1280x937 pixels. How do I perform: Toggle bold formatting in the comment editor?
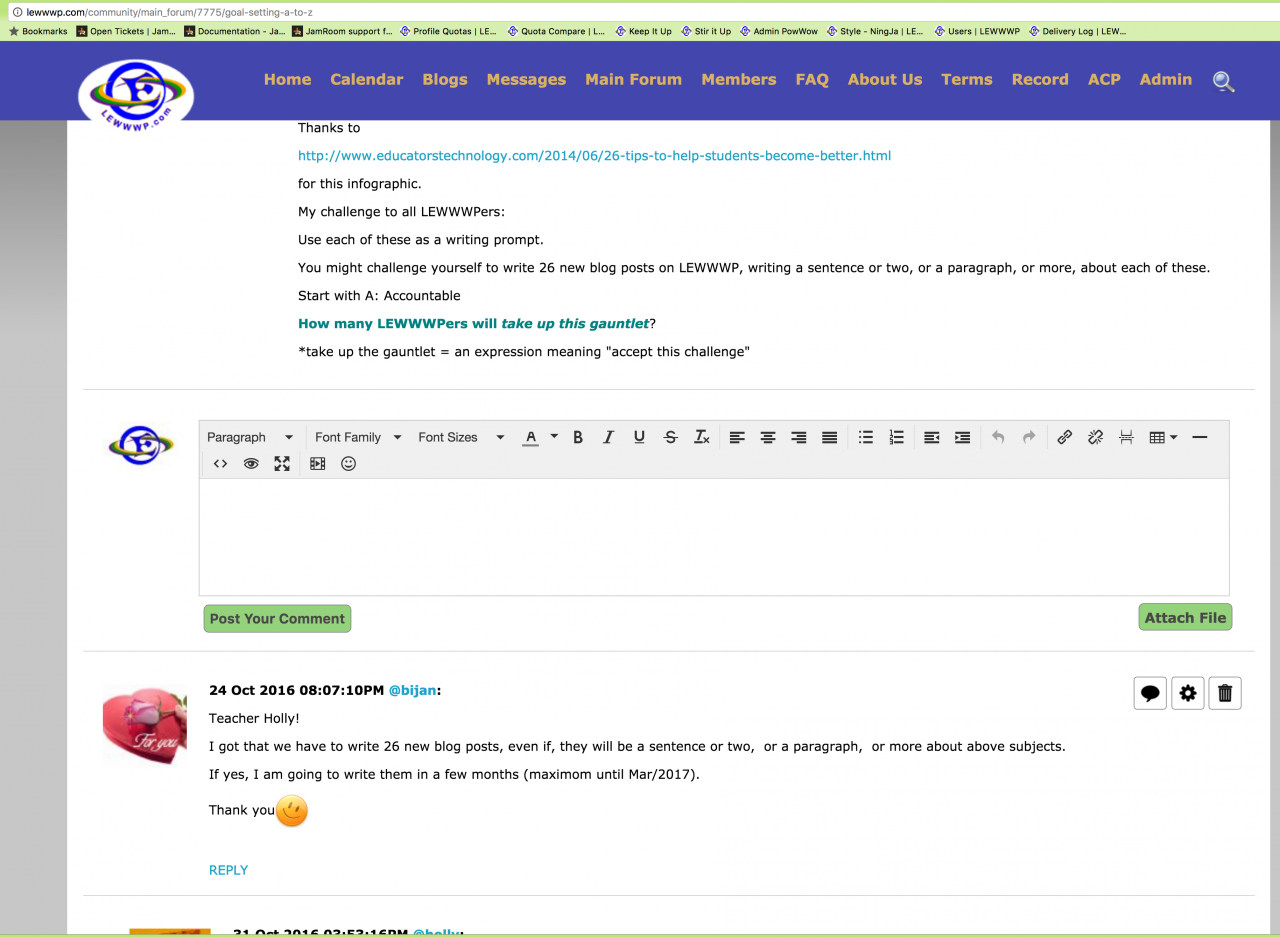tap(578, 437)
